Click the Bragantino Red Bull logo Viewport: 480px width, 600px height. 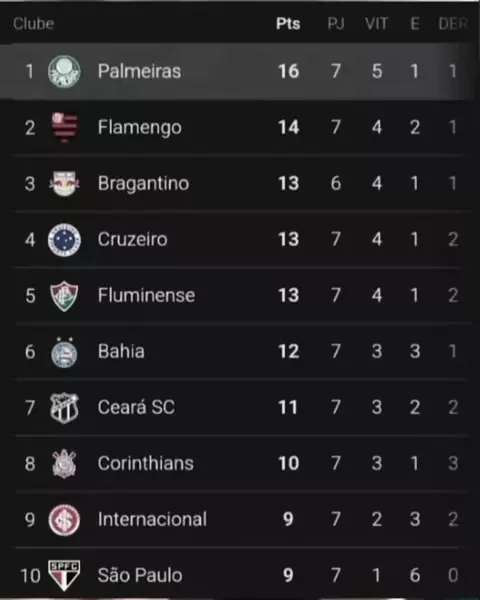tap(64, 183)
